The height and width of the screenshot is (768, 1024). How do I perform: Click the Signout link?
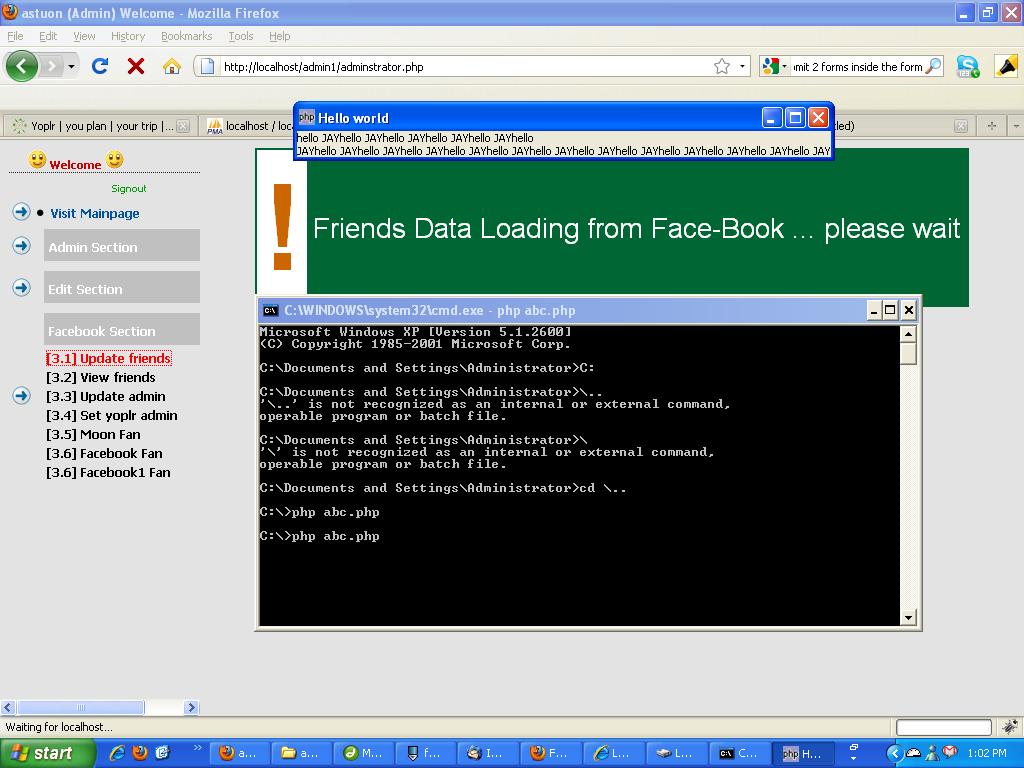129,189
